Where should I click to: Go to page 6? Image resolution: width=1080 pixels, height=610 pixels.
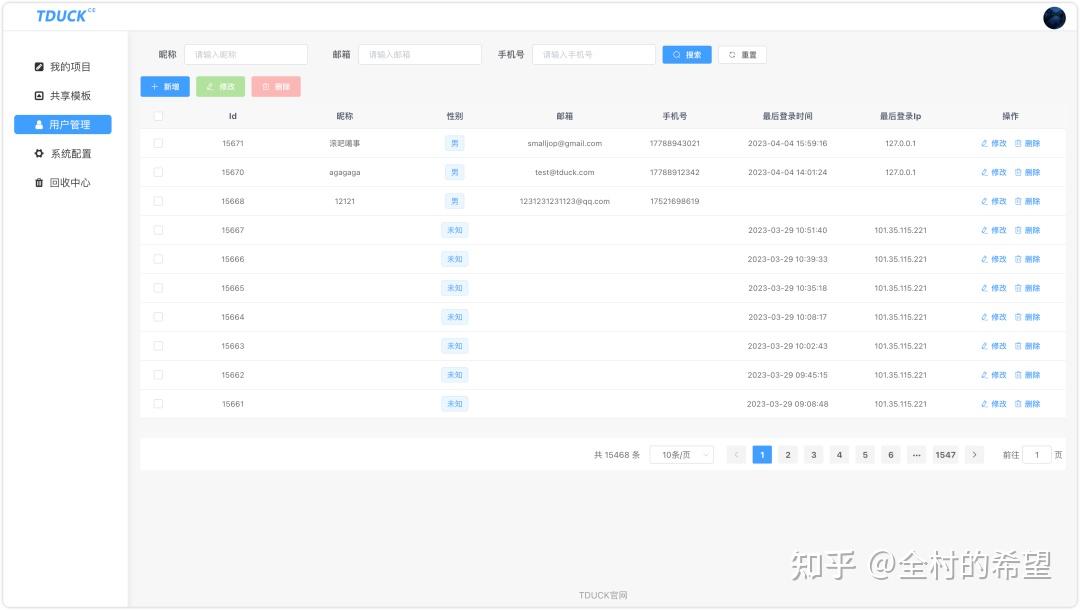point(891,454)
